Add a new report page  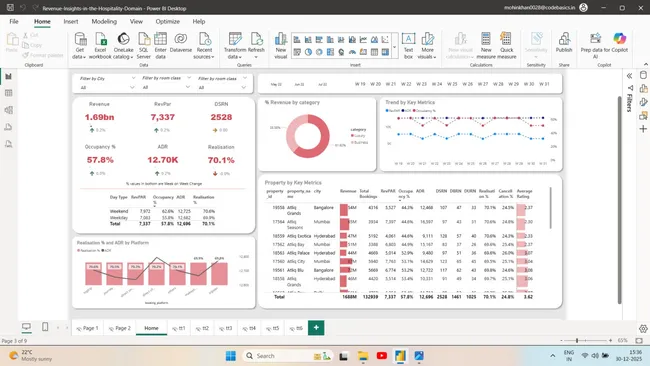tap(316, 327)
